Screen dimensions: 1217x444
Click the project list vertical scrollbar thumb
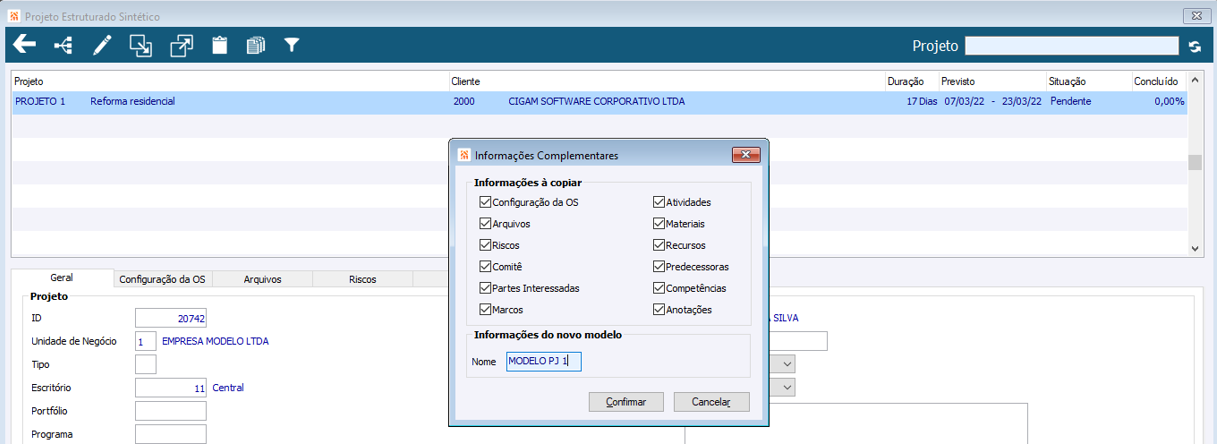1195,164
